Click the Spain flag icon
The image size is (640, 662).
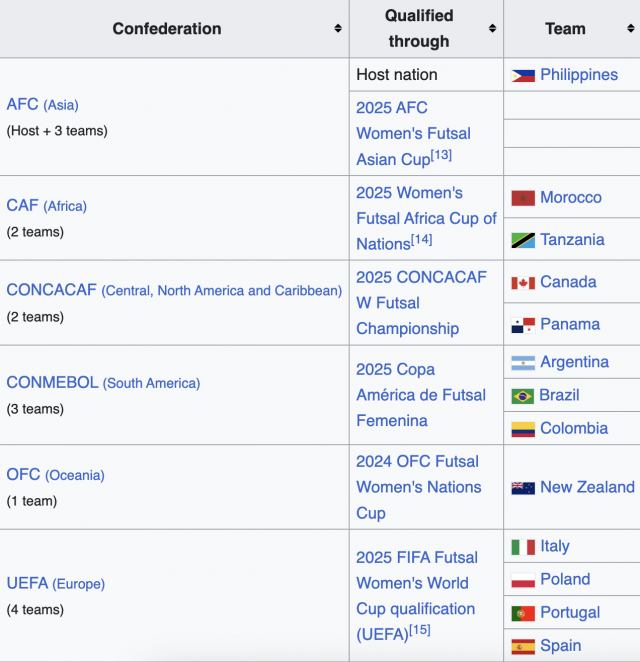point(523,646)
